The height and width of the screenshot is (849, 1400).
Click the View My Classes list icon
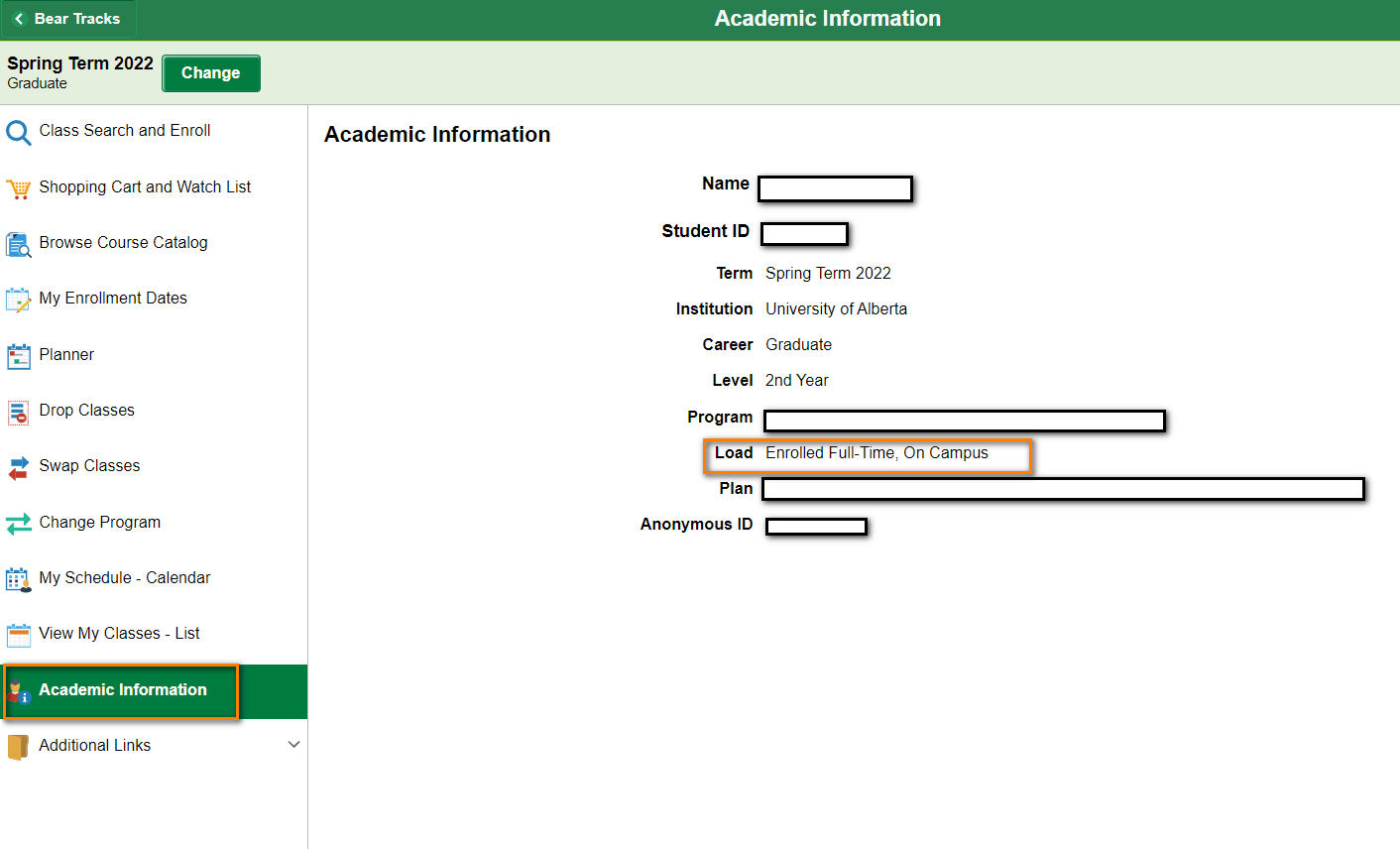[x=18, y=635]
